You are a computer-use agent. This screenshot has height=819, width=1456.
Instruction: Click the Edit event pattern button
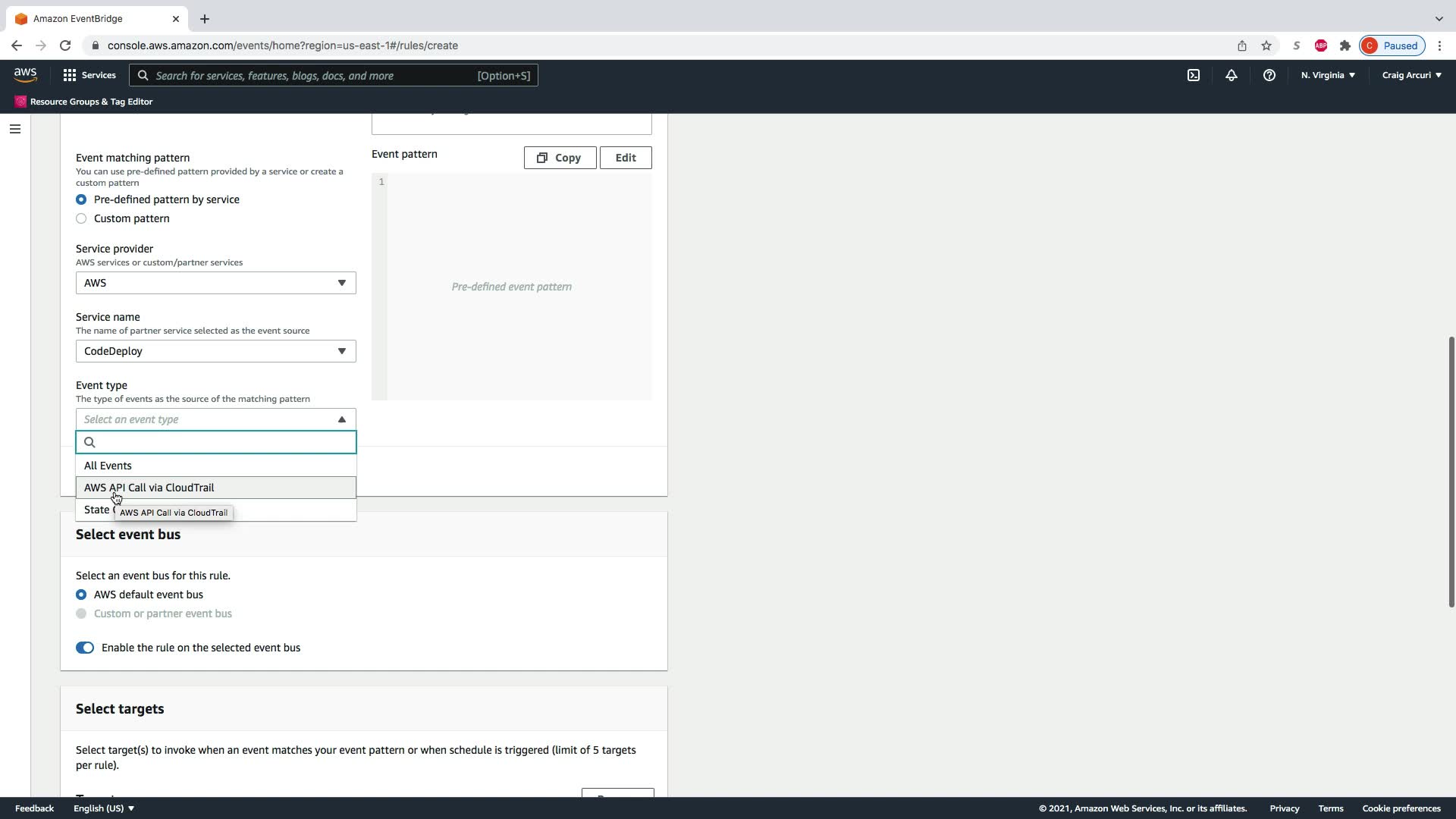click(625, 158)
